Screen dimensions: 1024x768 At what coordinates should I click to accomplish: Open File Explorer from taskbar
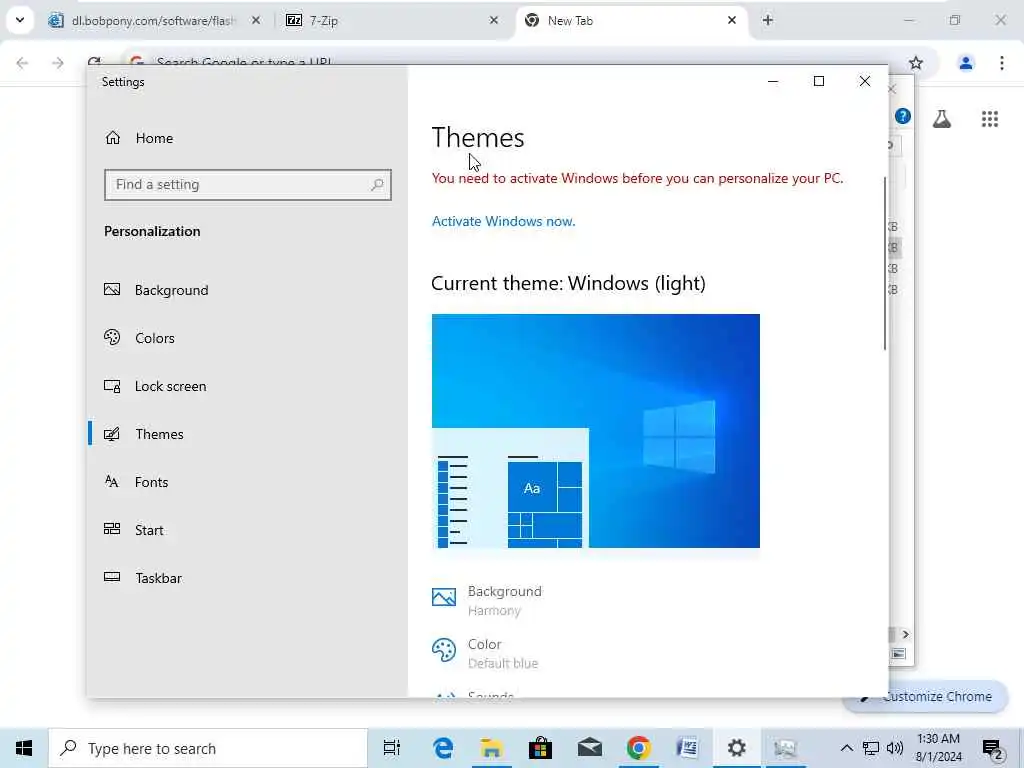tap(491, 748)
